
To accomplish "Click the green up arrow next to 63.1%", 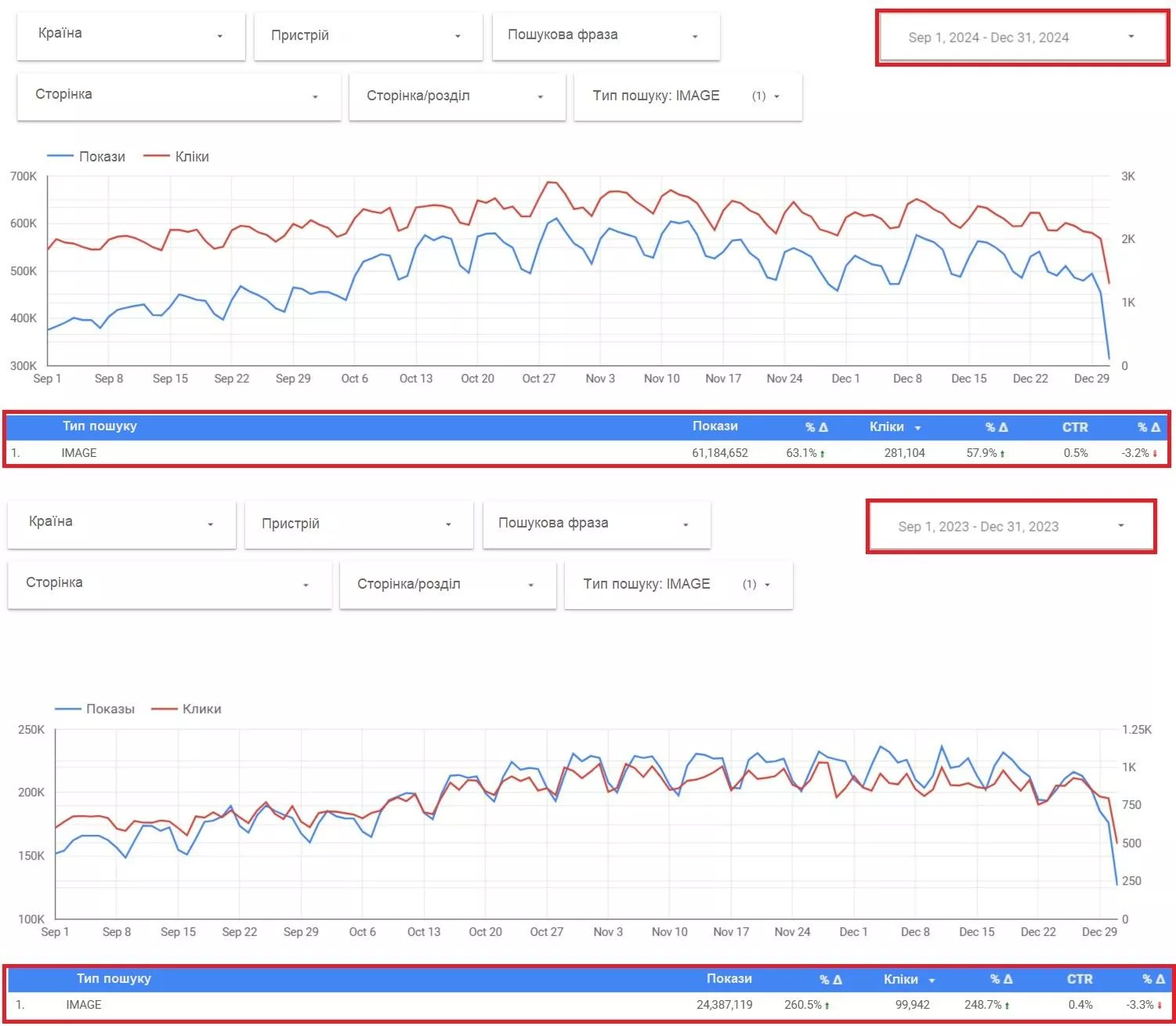I will (x=822, y=454).
